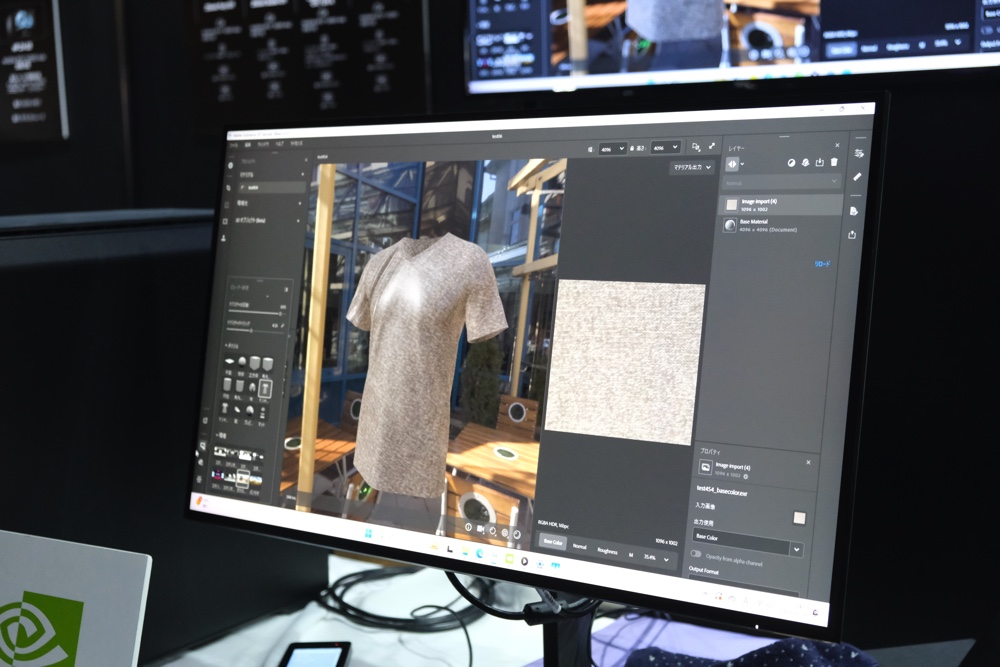Click the ruler icon in right sidebar
Image resolution: width=1000 pixels, height=667 pixels.
point(856,177)
